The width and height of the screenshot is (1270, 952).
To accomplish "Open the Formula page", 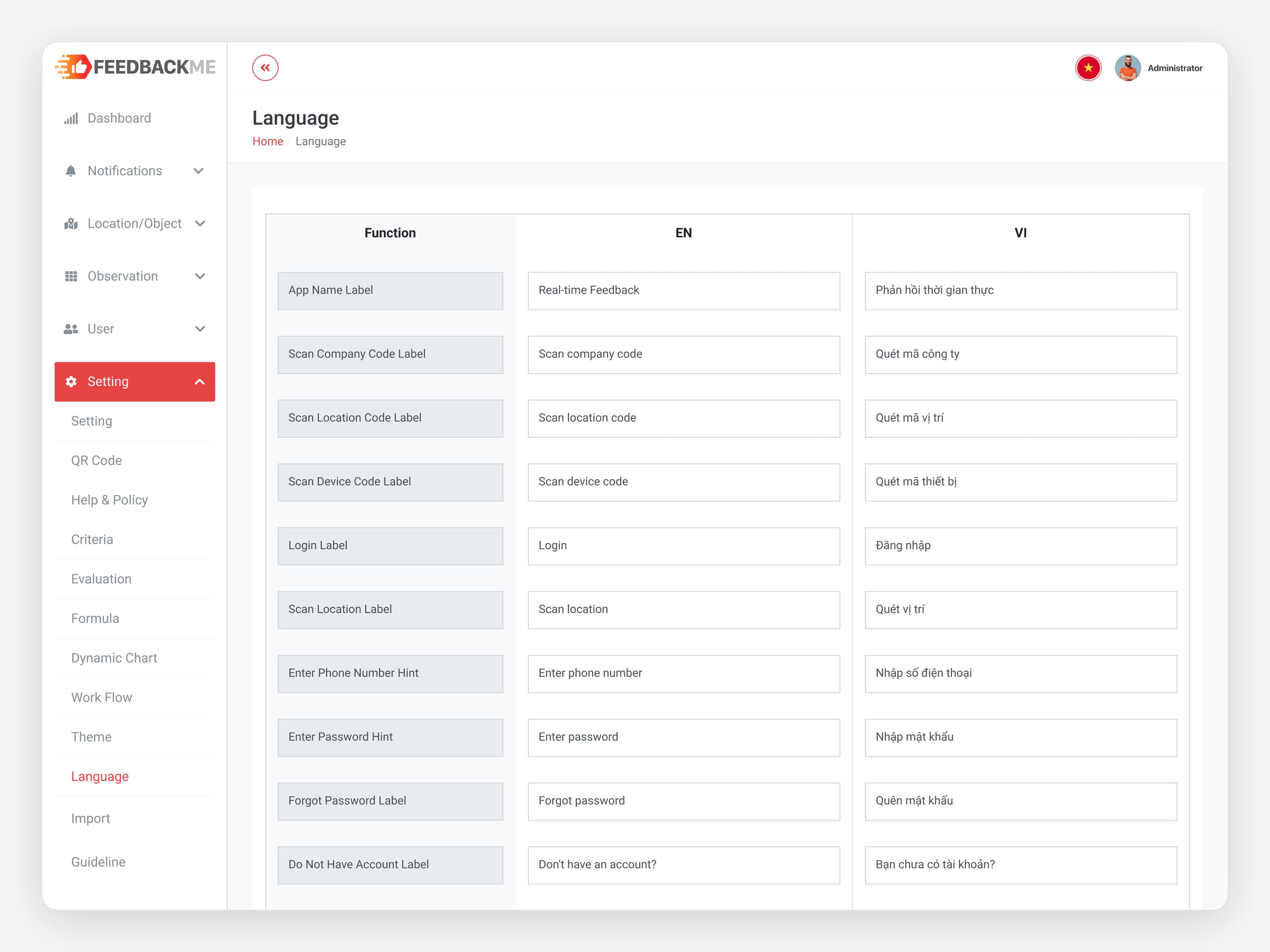I will 135,619.
